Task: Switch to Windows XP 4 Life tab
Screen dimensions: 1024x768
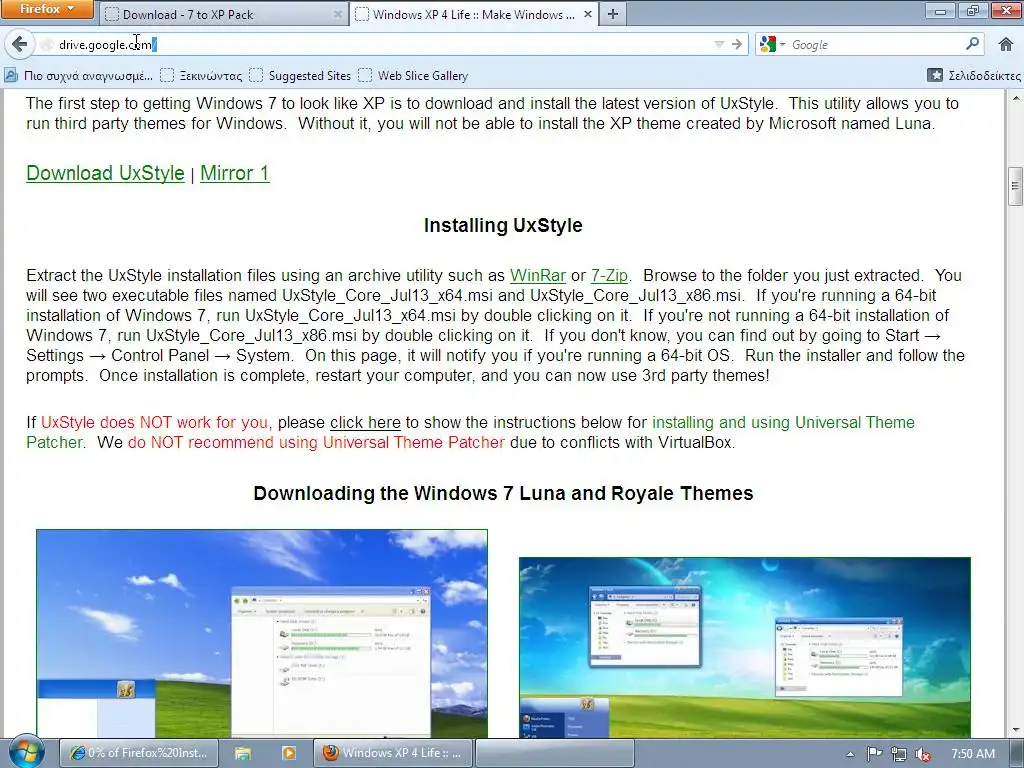Action: pos(474,14)
